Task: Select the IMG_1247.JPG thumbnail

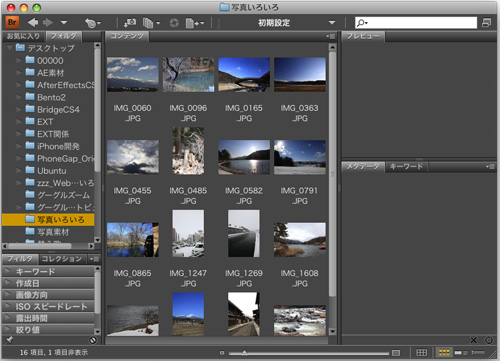Action: (x=188, y=233)
